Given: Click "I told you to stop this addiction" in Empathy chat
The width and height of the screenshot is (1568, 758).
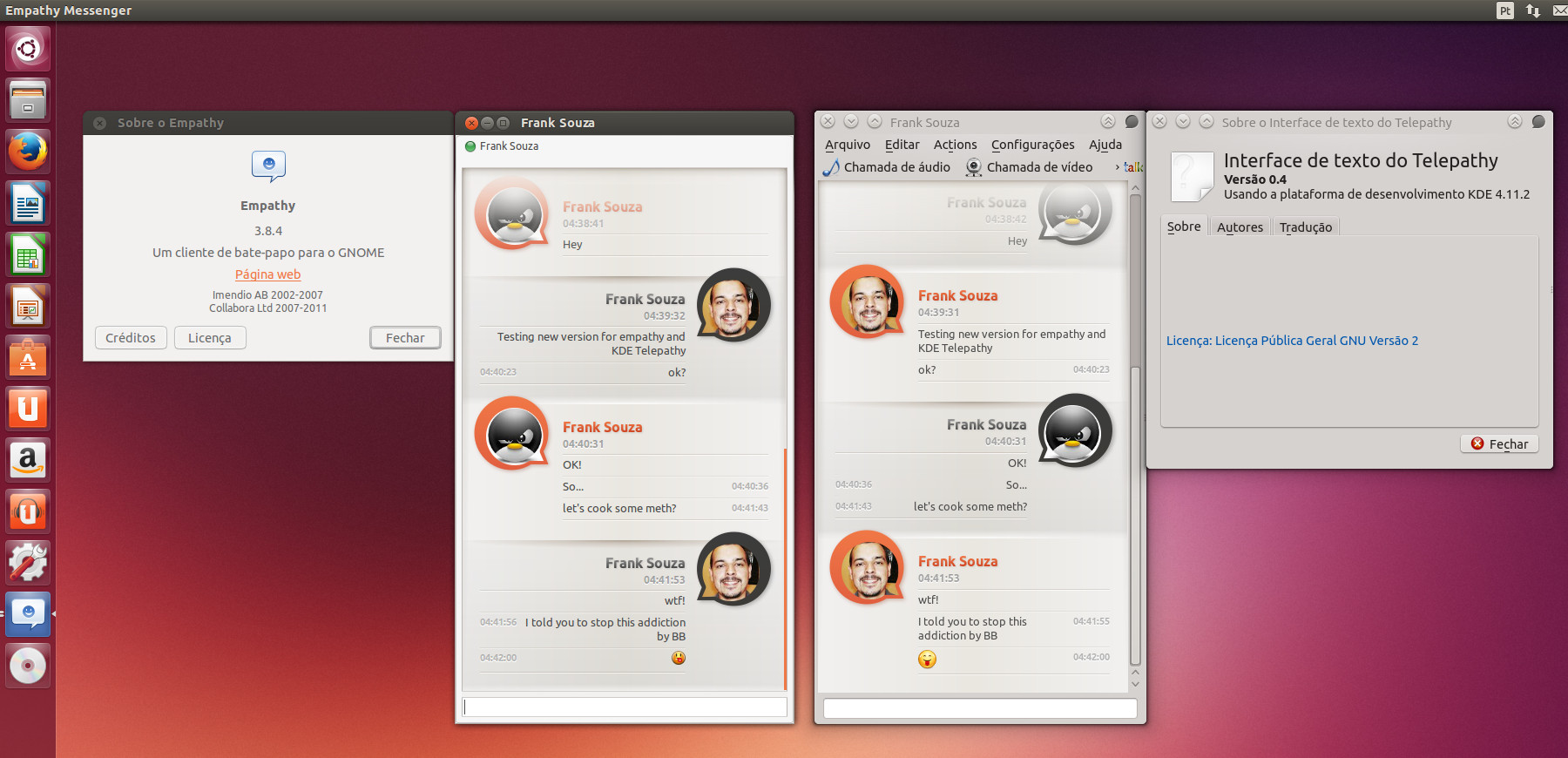Looking at the screenshot, I should click(605, 629).
